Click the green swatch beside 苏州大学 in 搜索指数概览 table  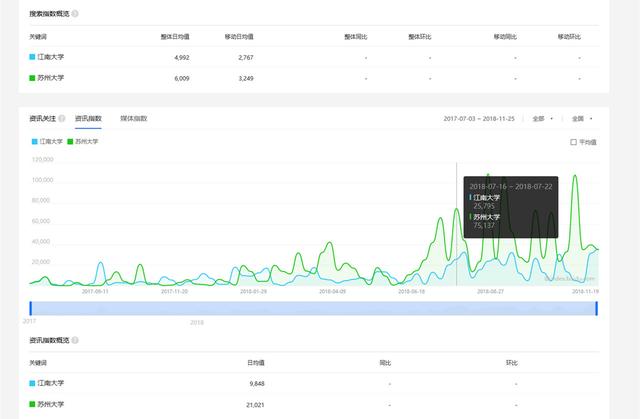pos(32,78)
